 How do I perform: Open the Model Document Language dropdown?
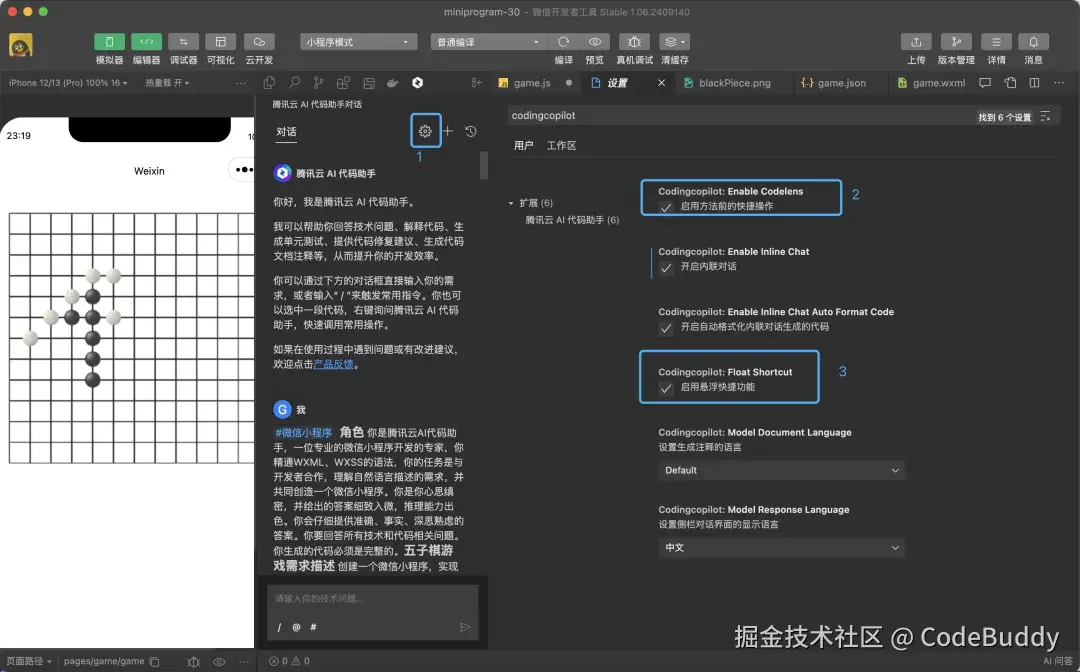(x=781, y=470)
